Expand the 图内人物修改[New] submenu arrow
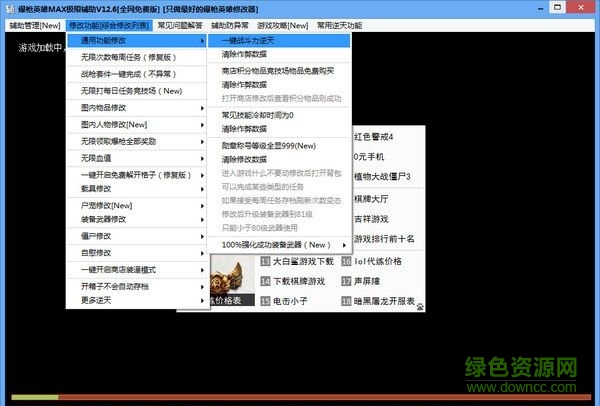The height and width of the screenshot is (406, 600). pos(202,125)
